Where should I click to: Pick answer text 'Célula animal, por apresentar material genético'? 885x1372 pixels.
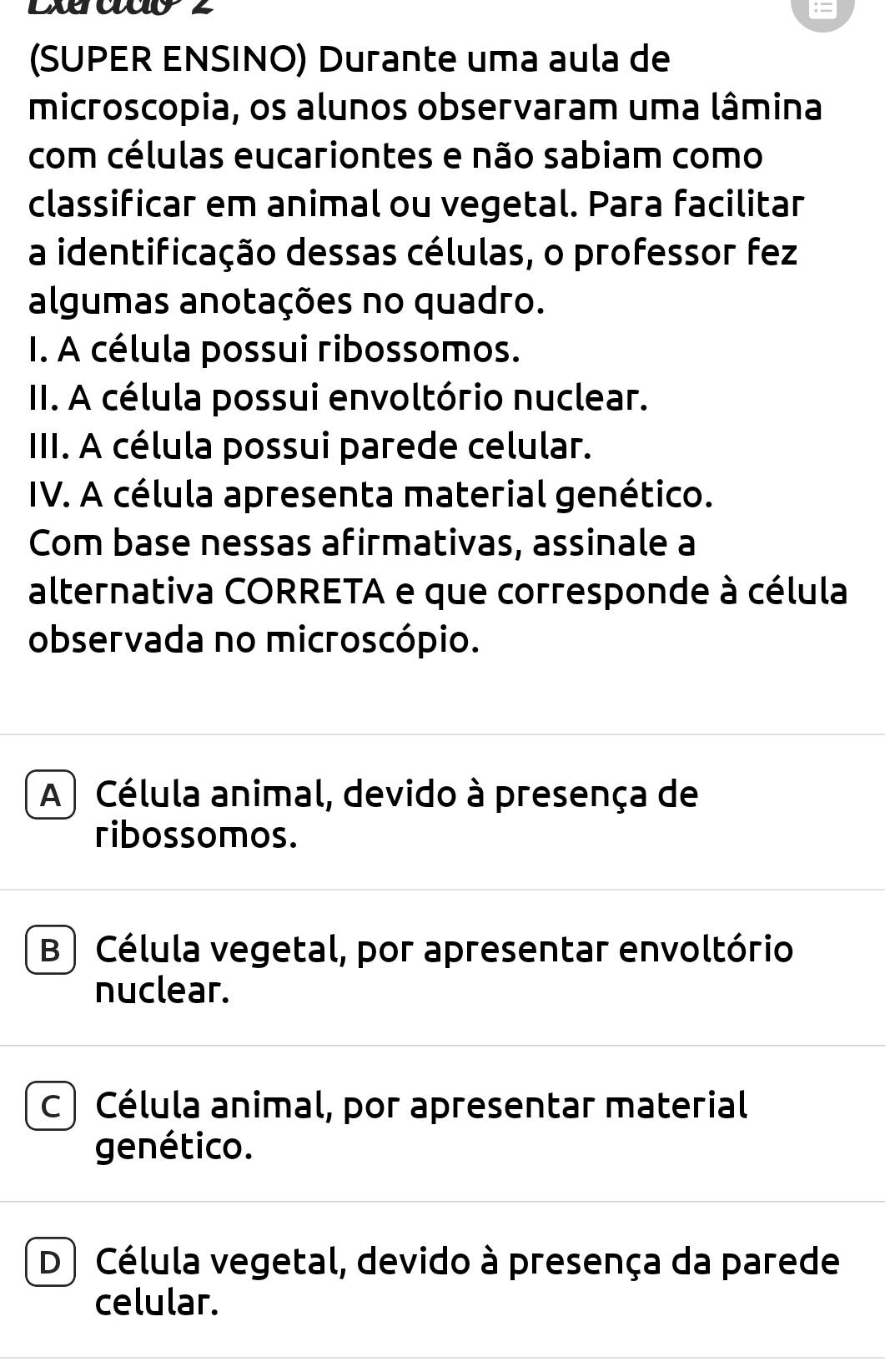coord(421,1126)
